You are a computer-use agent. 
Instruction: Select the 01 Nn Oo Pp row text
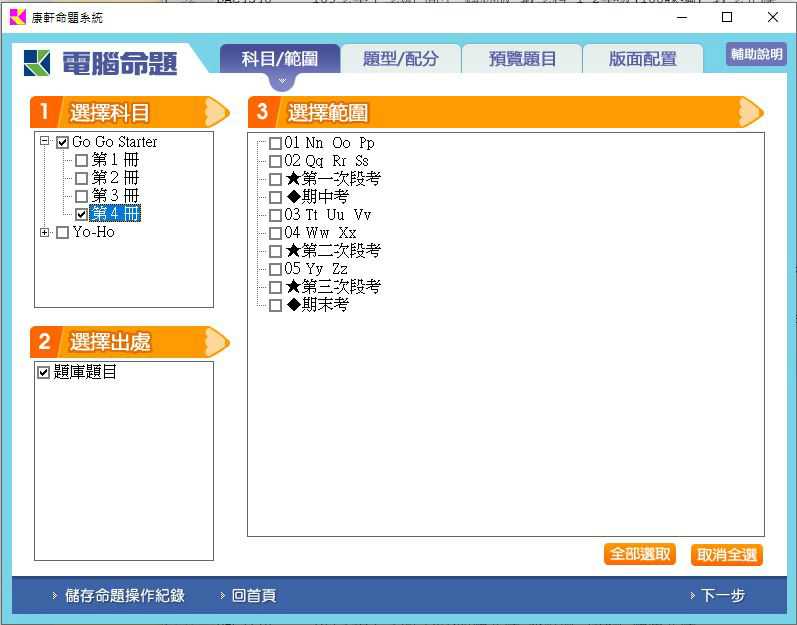tap(329, 143)
